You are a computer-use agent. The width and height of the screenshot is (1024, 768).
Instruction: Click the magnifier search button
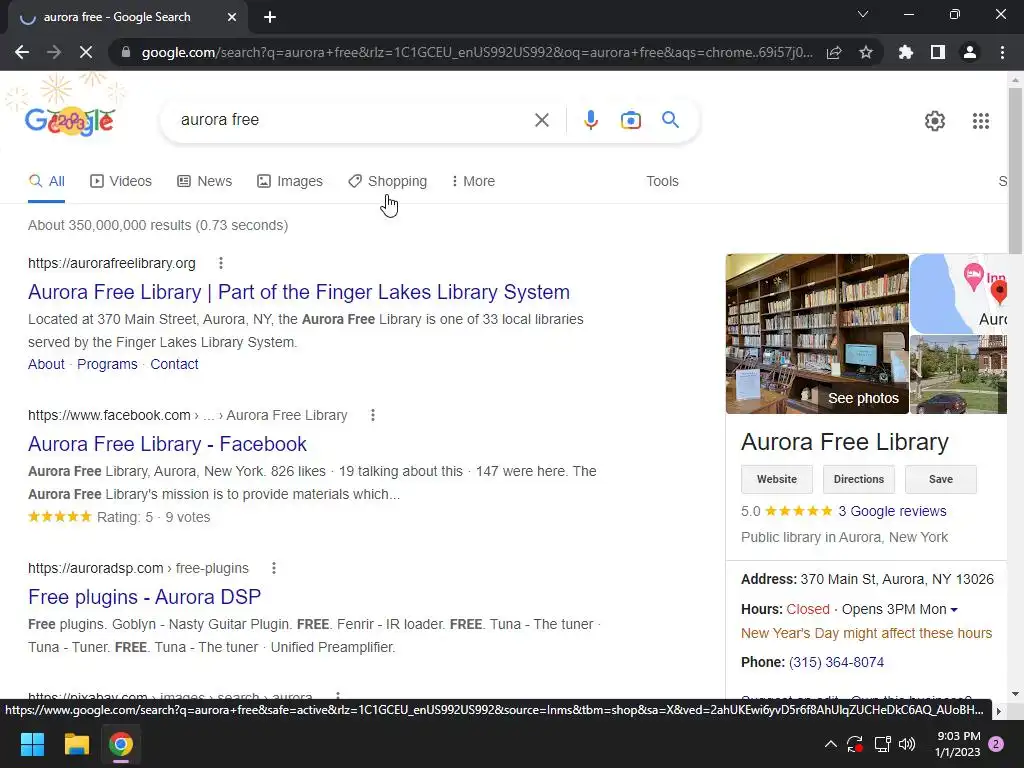tap(670, 120)
